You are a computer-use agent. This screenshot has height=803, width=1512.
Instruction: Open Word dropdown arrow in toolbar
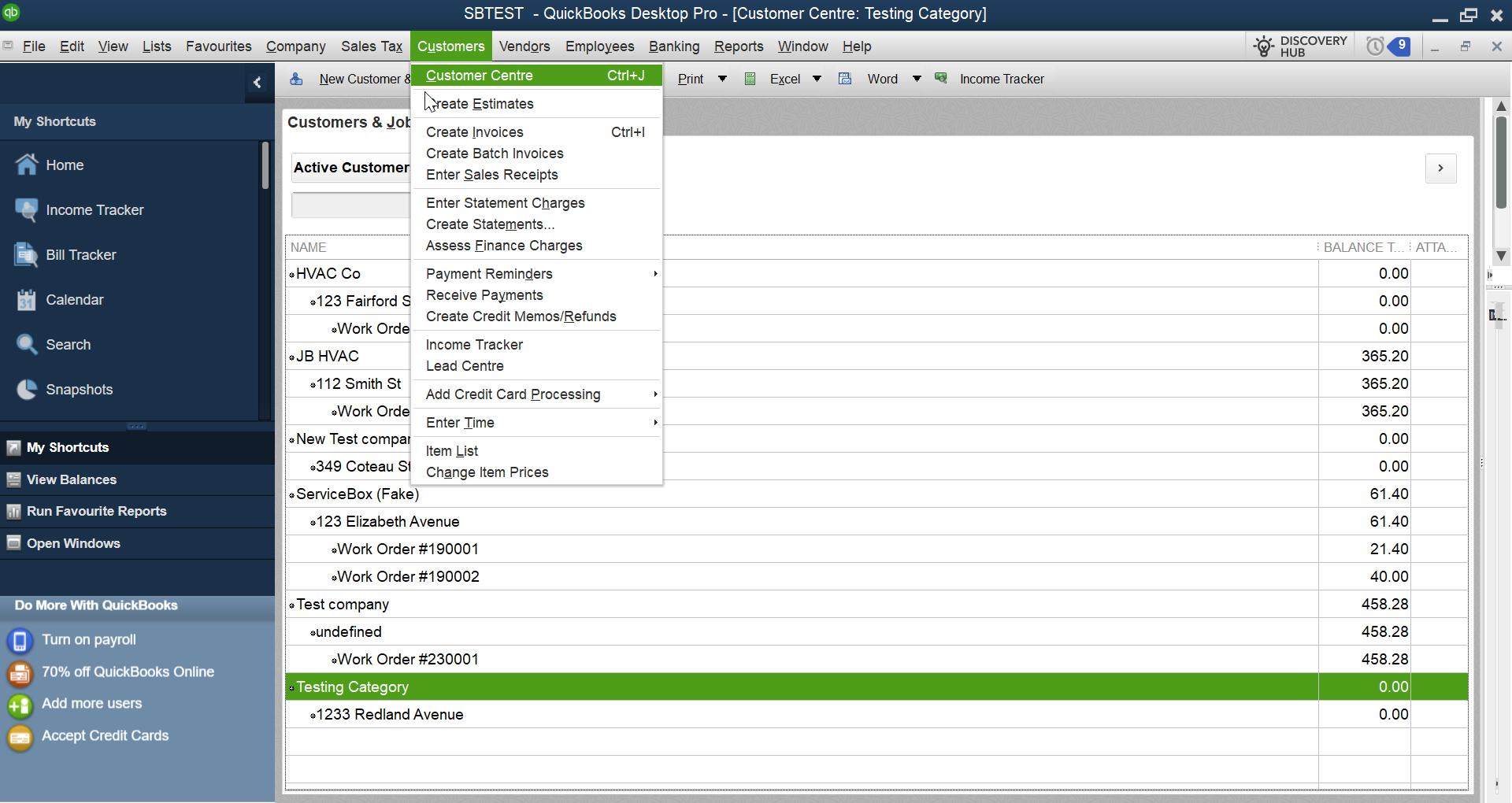click(917, 79)
